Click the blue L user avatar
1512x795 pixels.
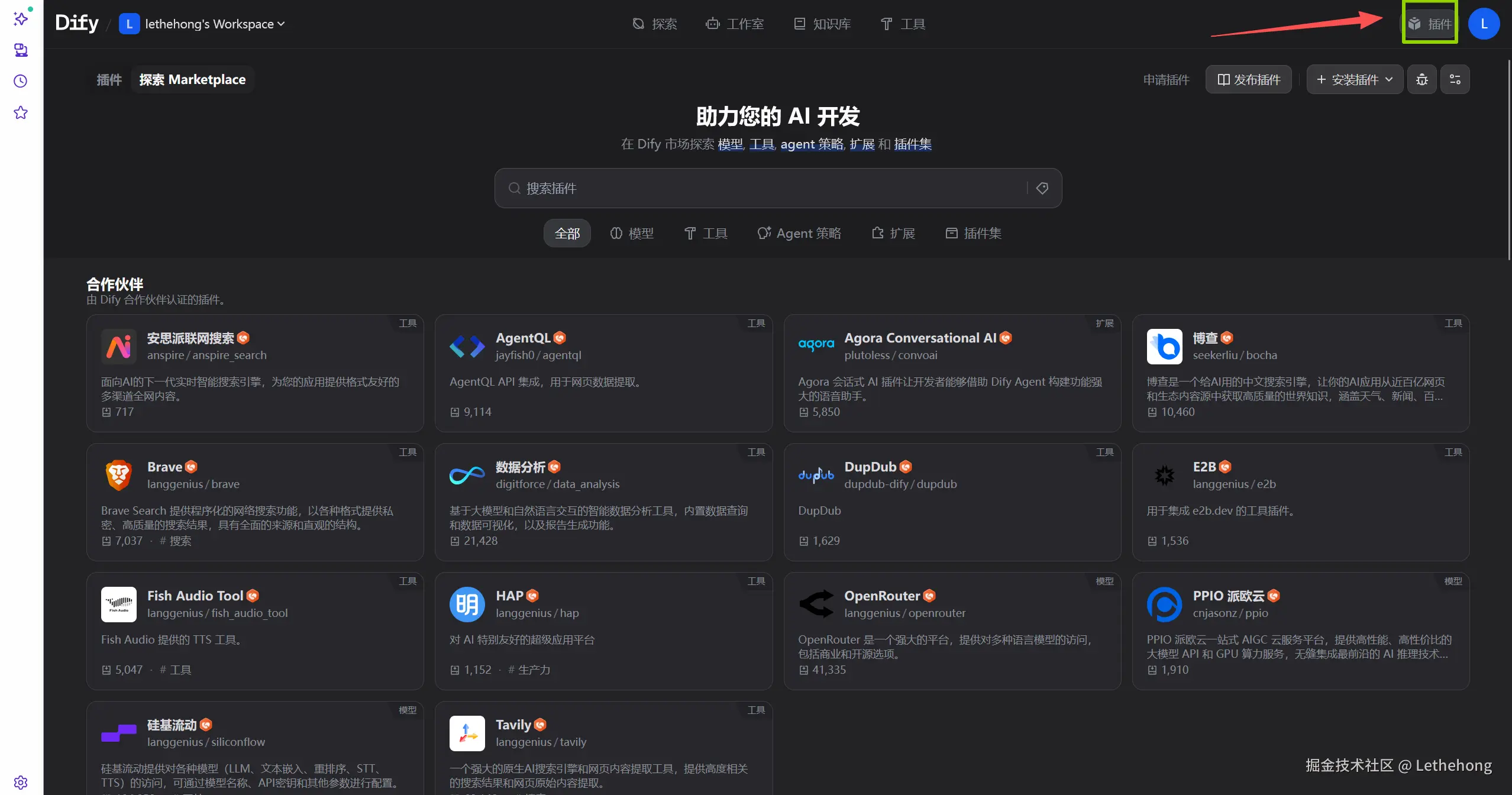tap(1484, 24)
